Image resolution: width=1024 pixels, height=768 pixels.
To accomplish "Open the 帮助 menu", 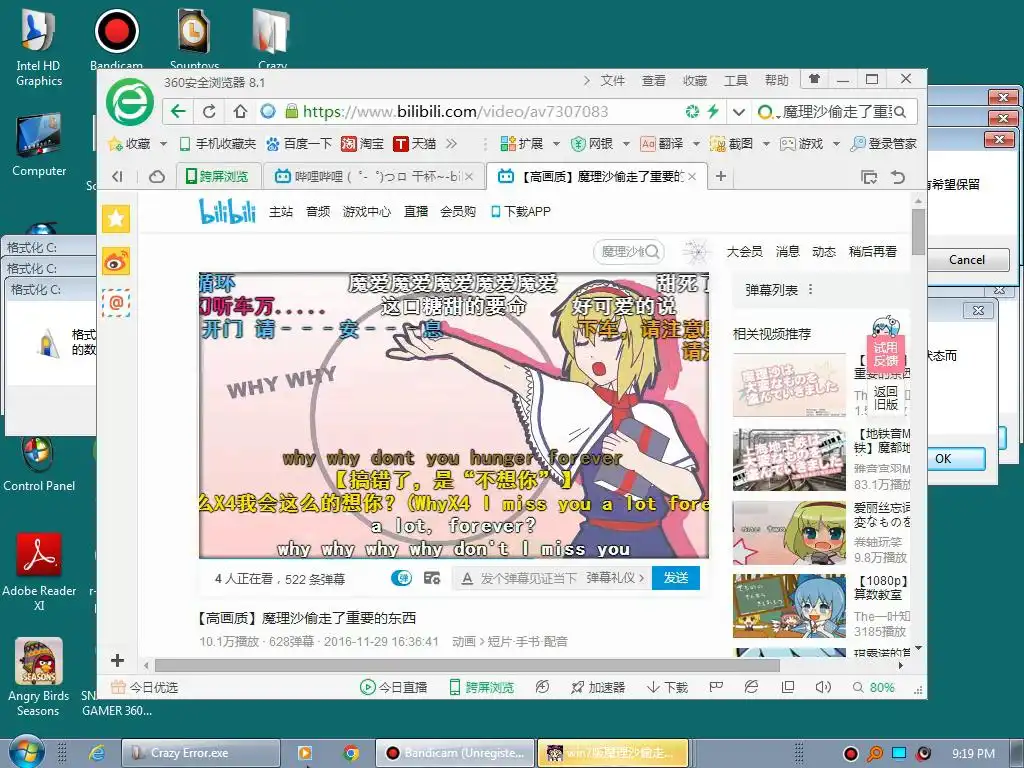I will tap(777, 80).
